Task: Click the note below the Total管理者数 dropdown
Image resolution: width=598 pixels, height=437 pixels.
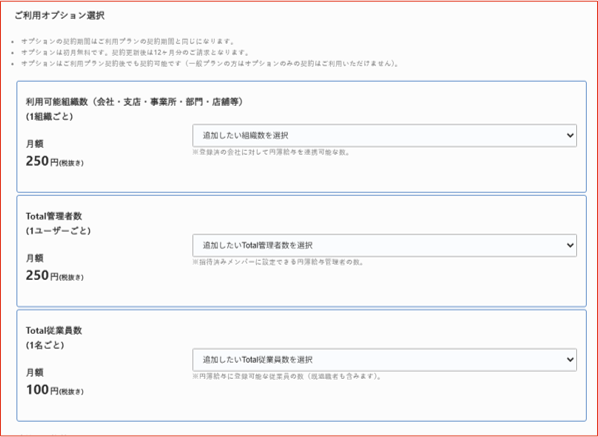Action: [278, 262]
